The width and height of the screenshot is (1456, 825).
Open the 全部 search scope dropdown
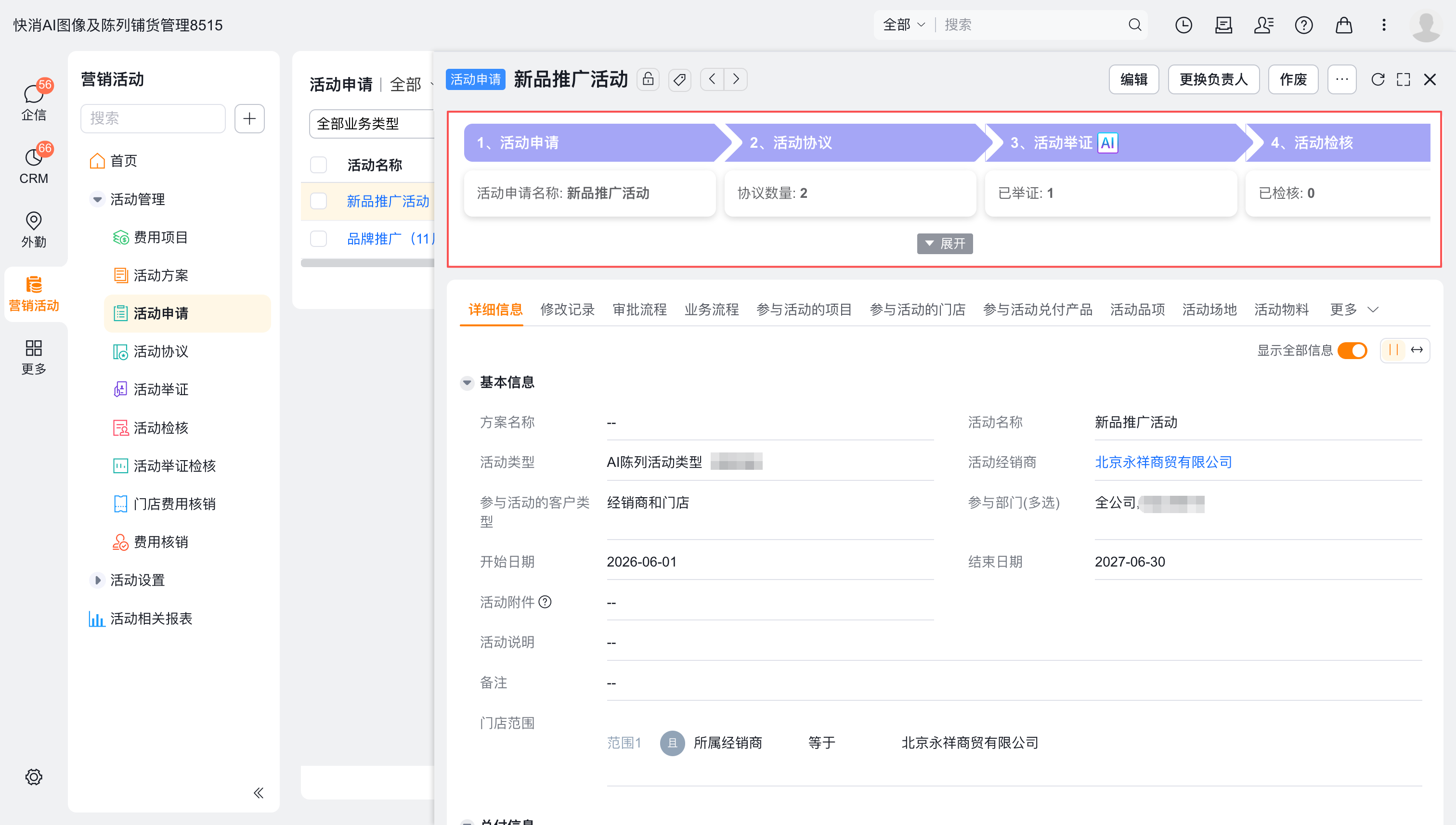(905, 25)
